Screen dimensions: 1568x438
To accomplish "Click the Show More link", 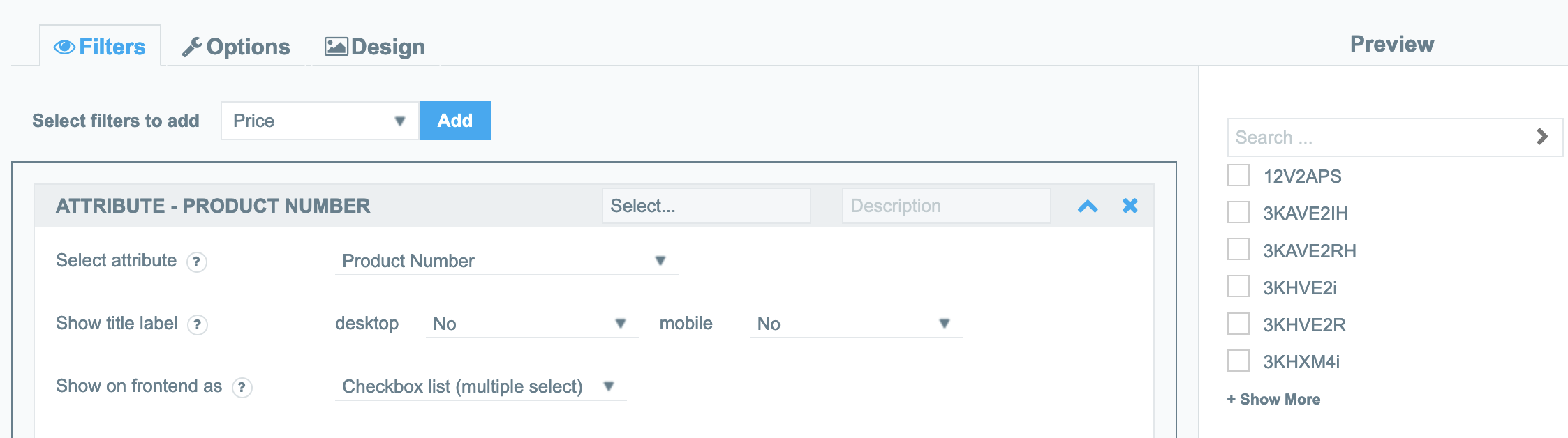I will click(1273, 400).
